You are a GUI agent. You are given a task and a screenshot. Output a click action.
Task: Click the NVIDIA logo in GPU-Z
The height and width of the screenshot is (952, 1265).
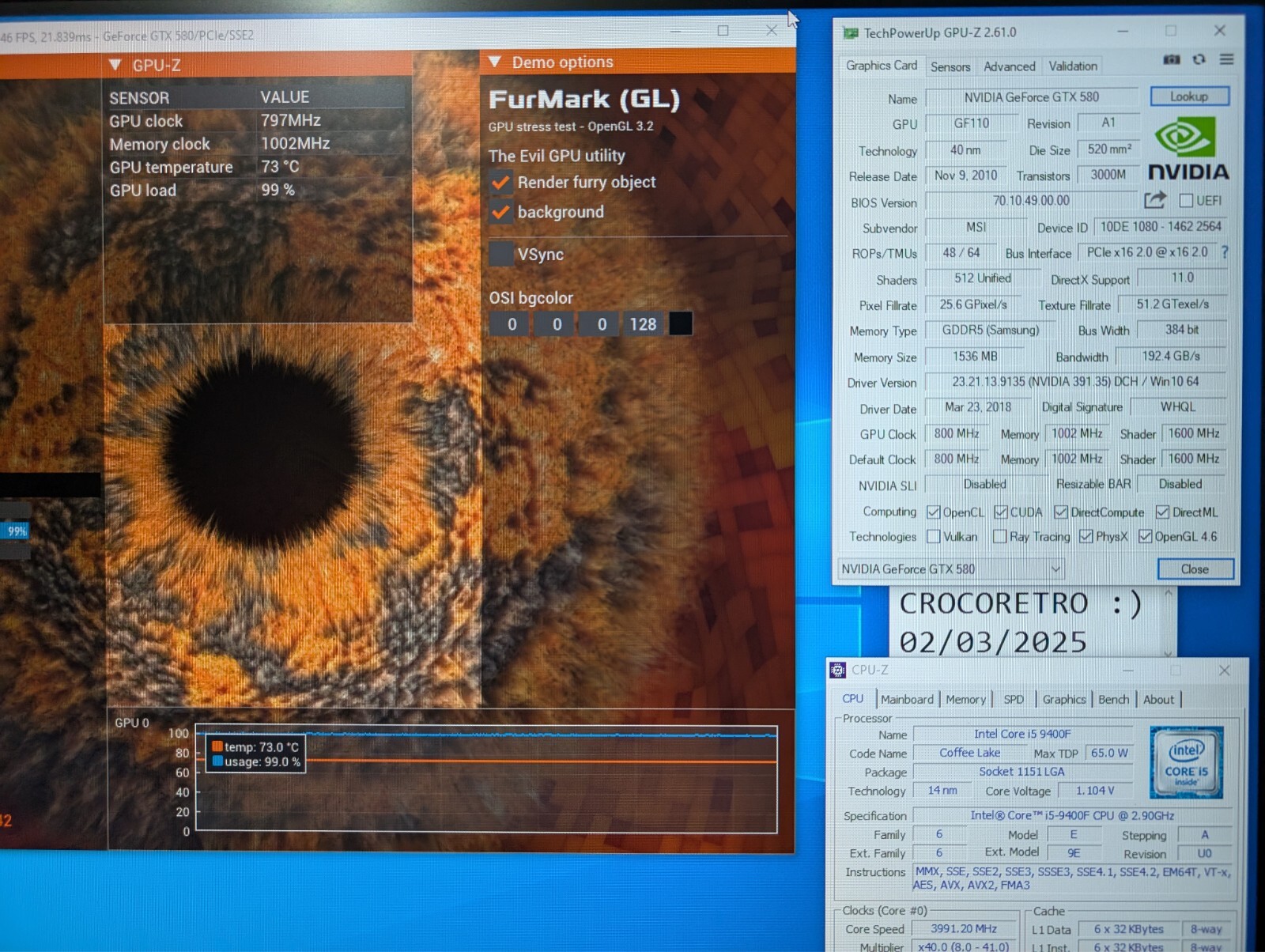click(x=1188, y=149)
